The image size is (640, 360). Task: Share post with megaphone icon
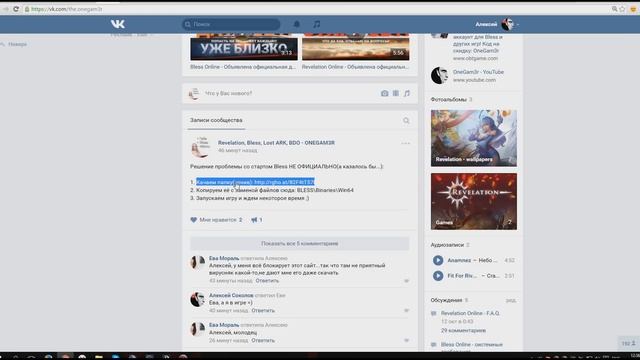point(254,220)
